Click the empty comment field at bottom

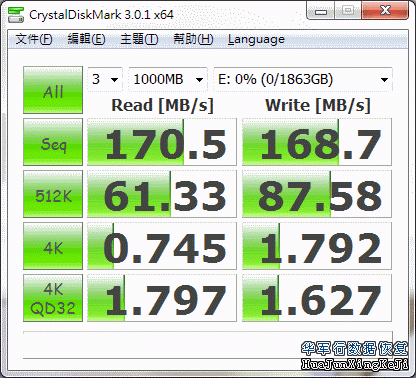tap(208, 345)
